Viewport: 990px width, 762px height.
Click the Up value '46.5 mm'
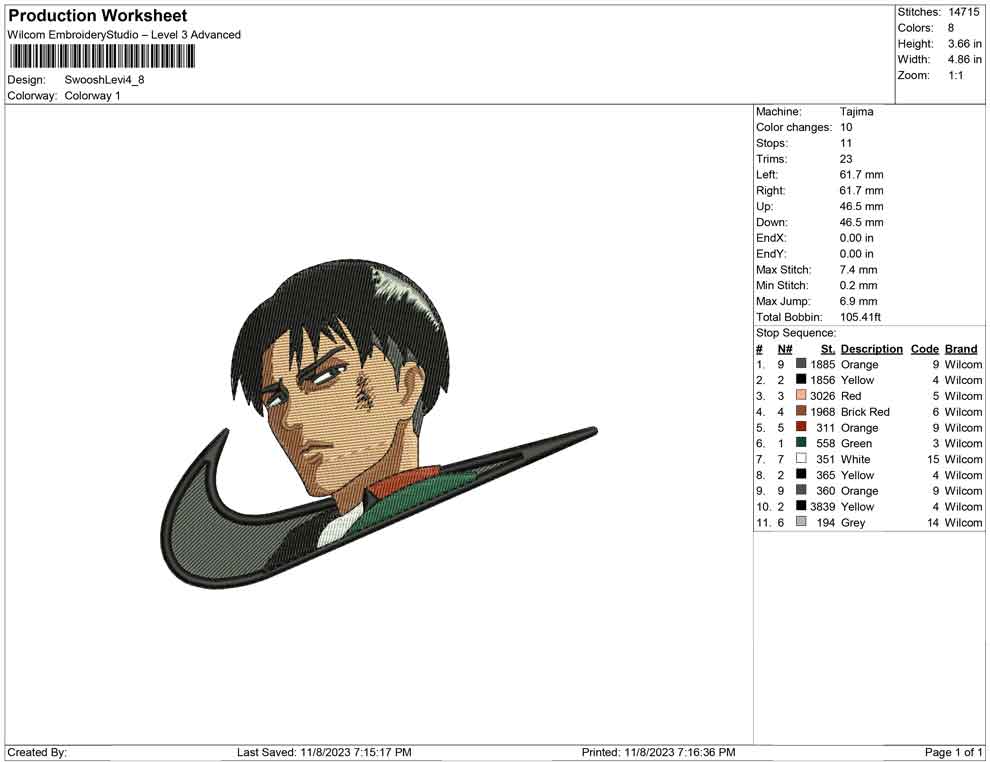[x=862, y=206]
